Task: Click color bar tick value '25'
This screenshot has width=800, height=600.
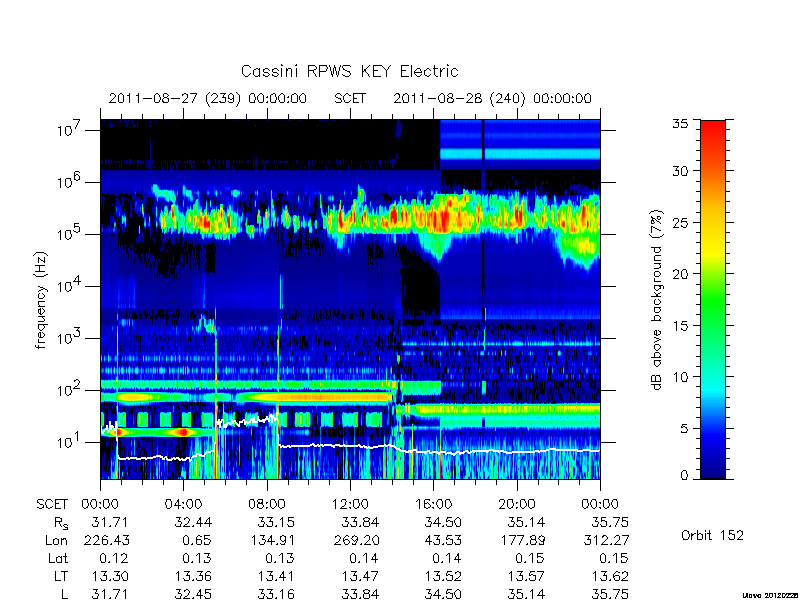Action: (680, 222)
